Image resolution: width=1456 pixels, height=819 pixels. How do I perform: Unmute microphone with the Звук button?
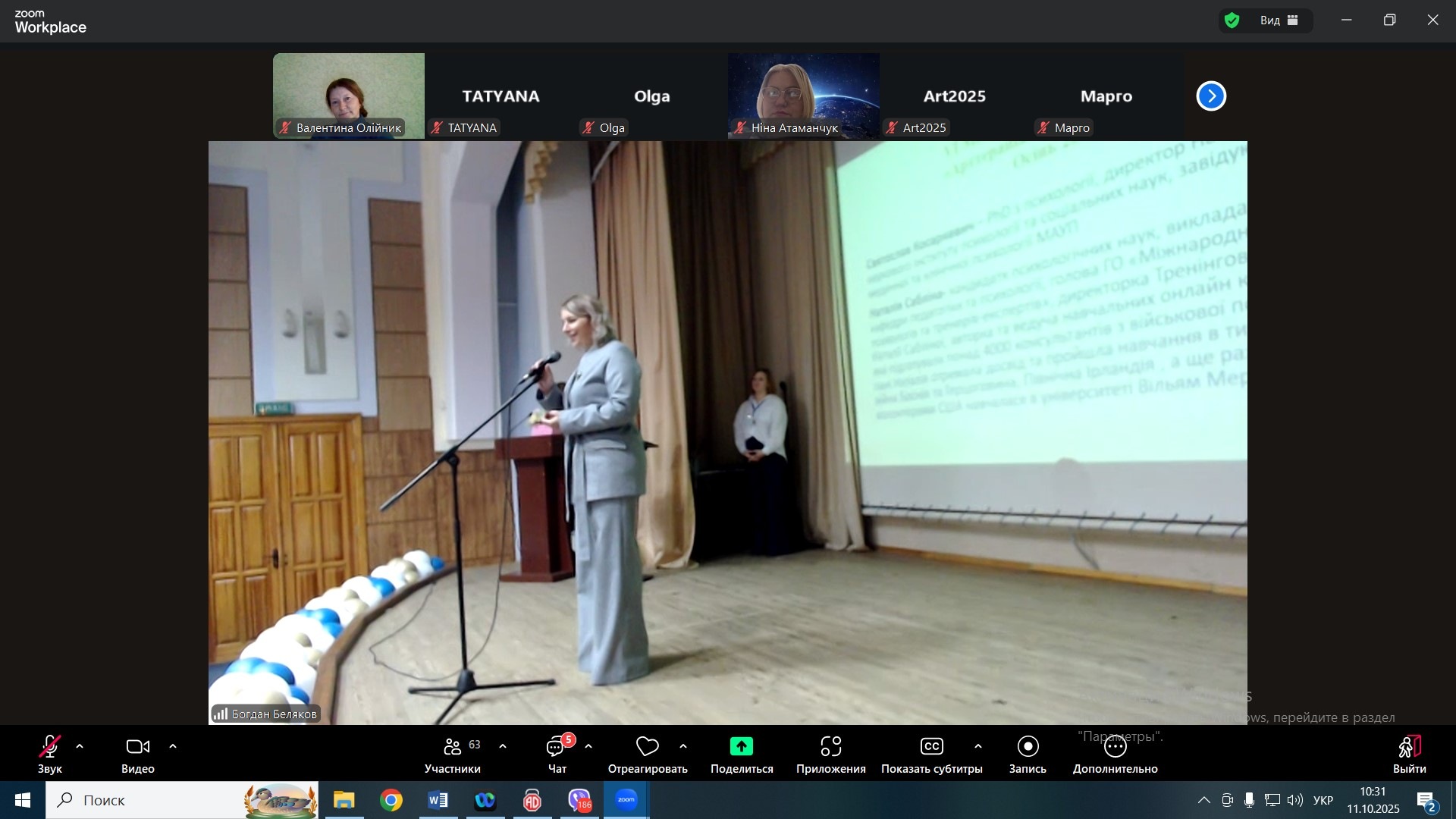point(50,754)
